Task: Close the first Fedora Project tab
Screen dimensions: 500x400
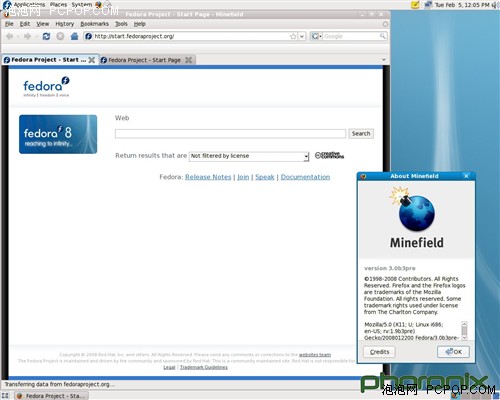Action: pos(92,60)
